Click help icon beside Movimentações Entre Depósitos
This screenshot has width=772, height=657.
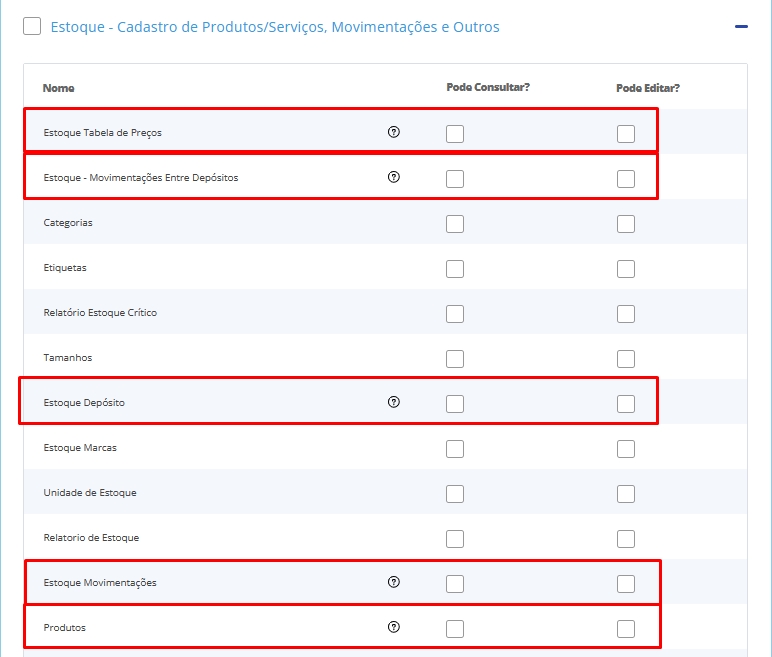coord(393,177)
